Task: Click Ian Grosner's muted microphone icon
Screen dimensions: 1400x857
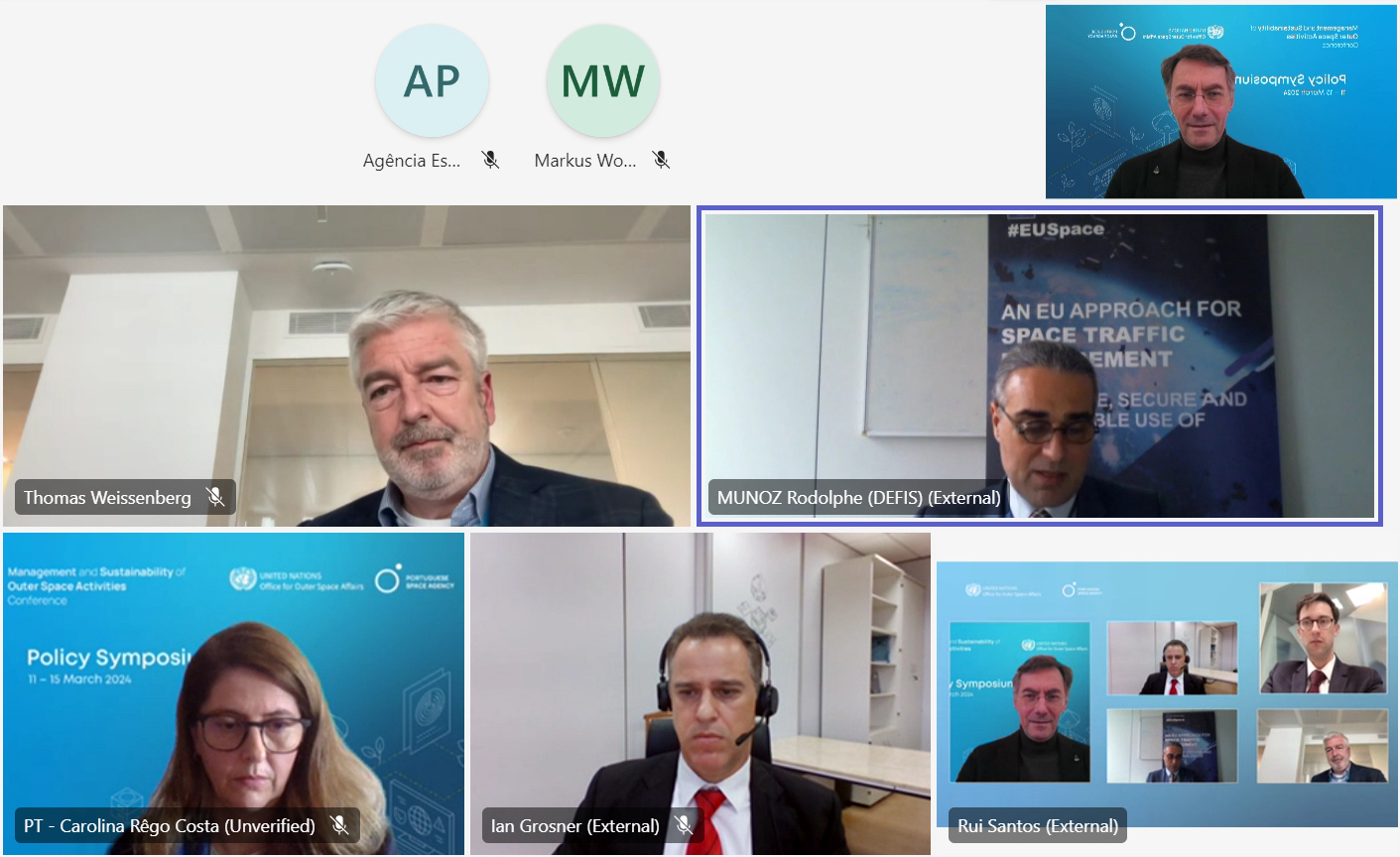Action: (x=684, y=825)
